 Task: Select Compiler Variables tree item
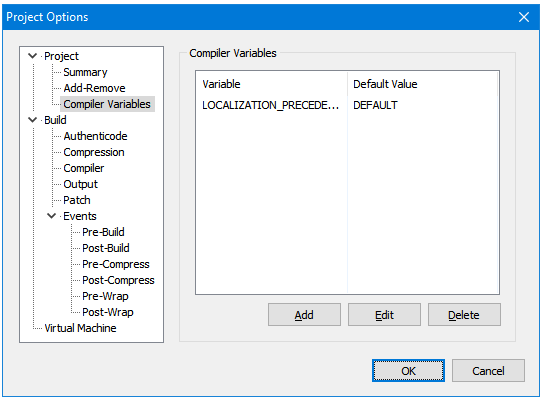(107, 104)
